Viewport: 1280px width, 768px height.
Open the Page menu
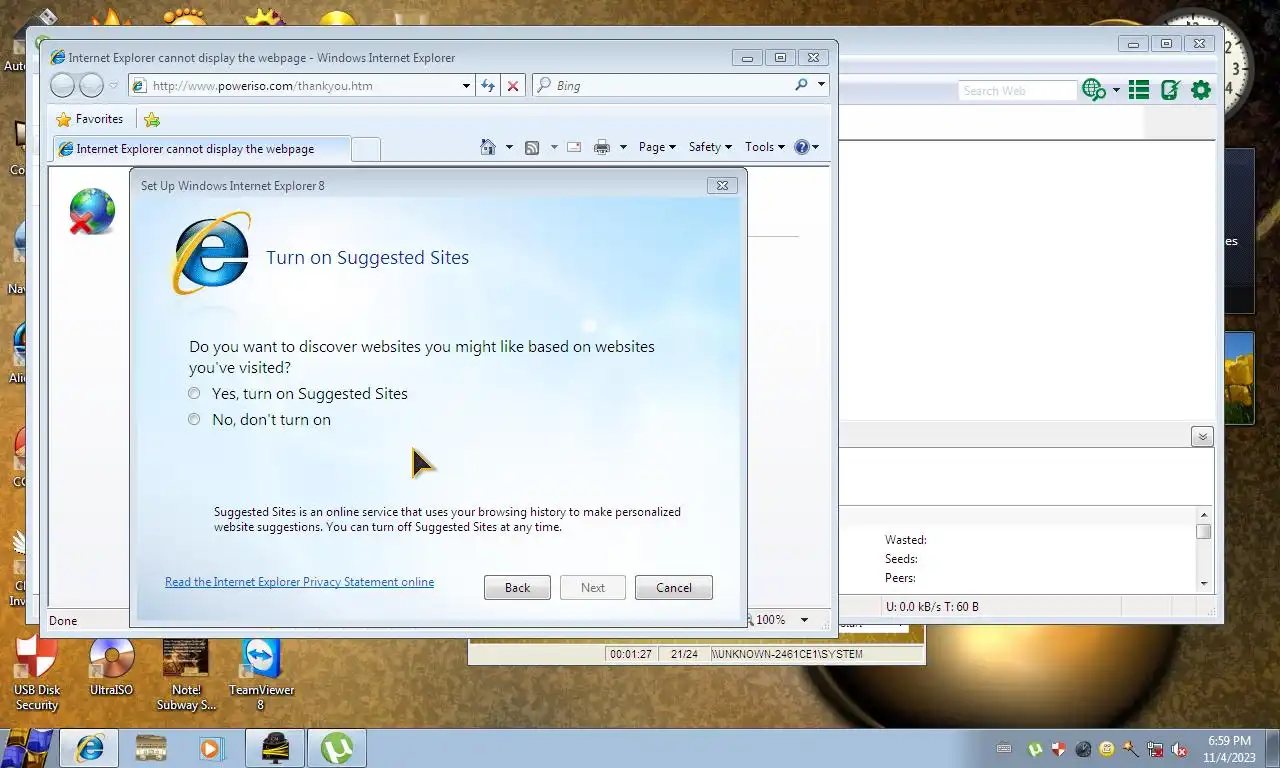(x=657, y=147)
